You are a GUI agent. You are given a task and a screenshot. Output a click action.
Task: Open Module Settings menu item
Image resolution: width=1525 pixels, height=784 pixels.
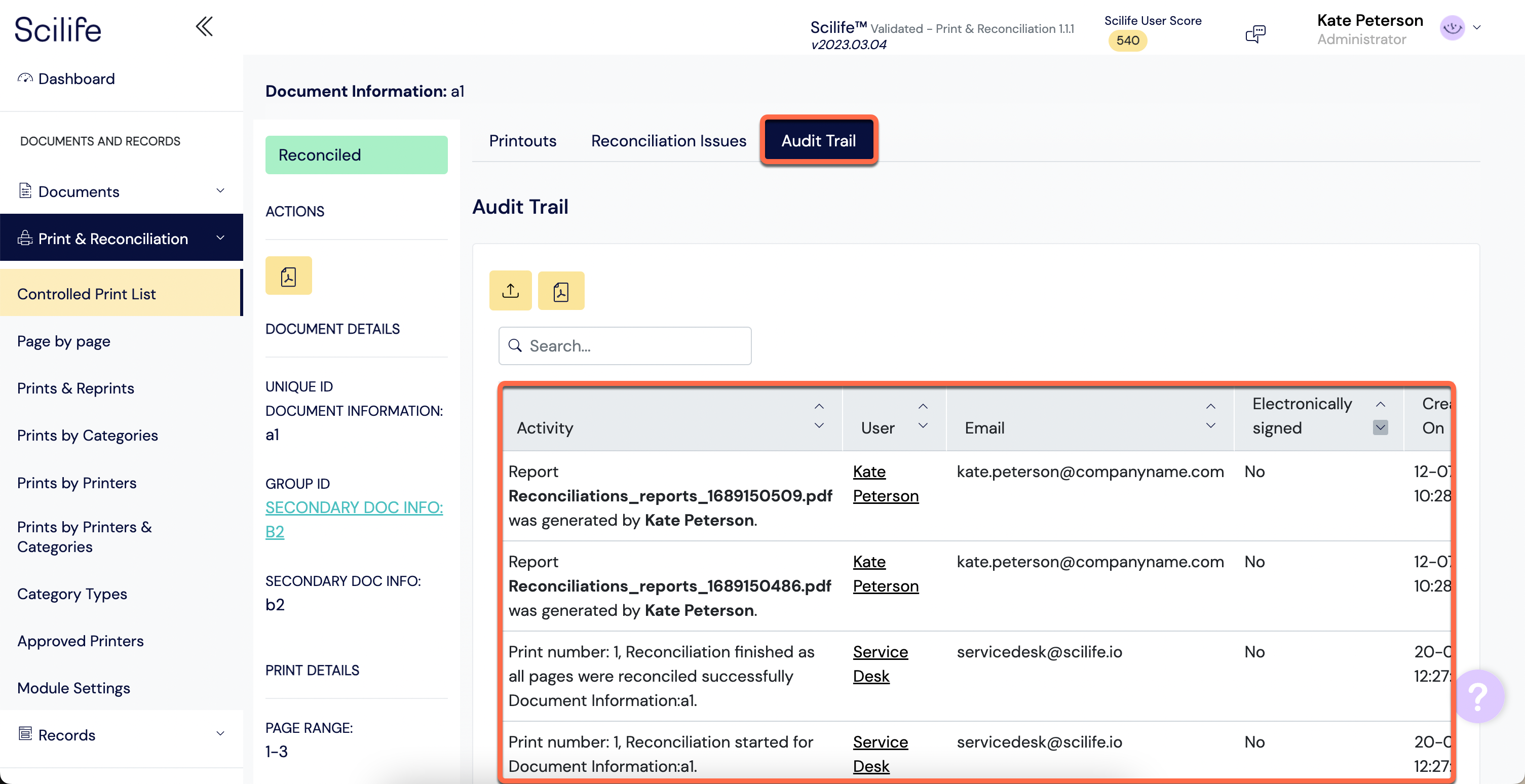tap(73, 688)
